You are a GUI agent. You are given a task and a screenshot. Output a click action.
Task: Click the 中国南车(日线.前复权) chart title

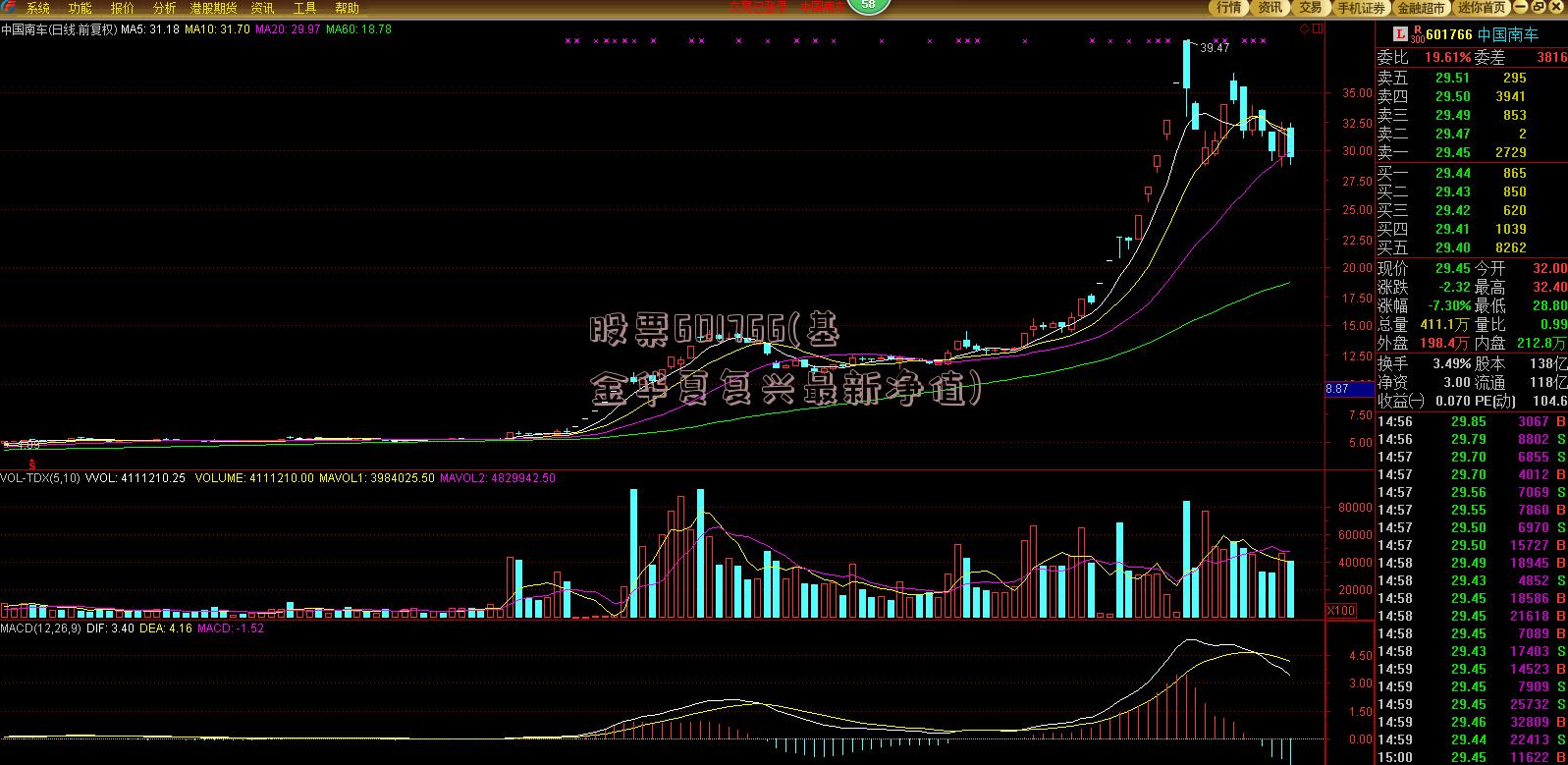59,29
